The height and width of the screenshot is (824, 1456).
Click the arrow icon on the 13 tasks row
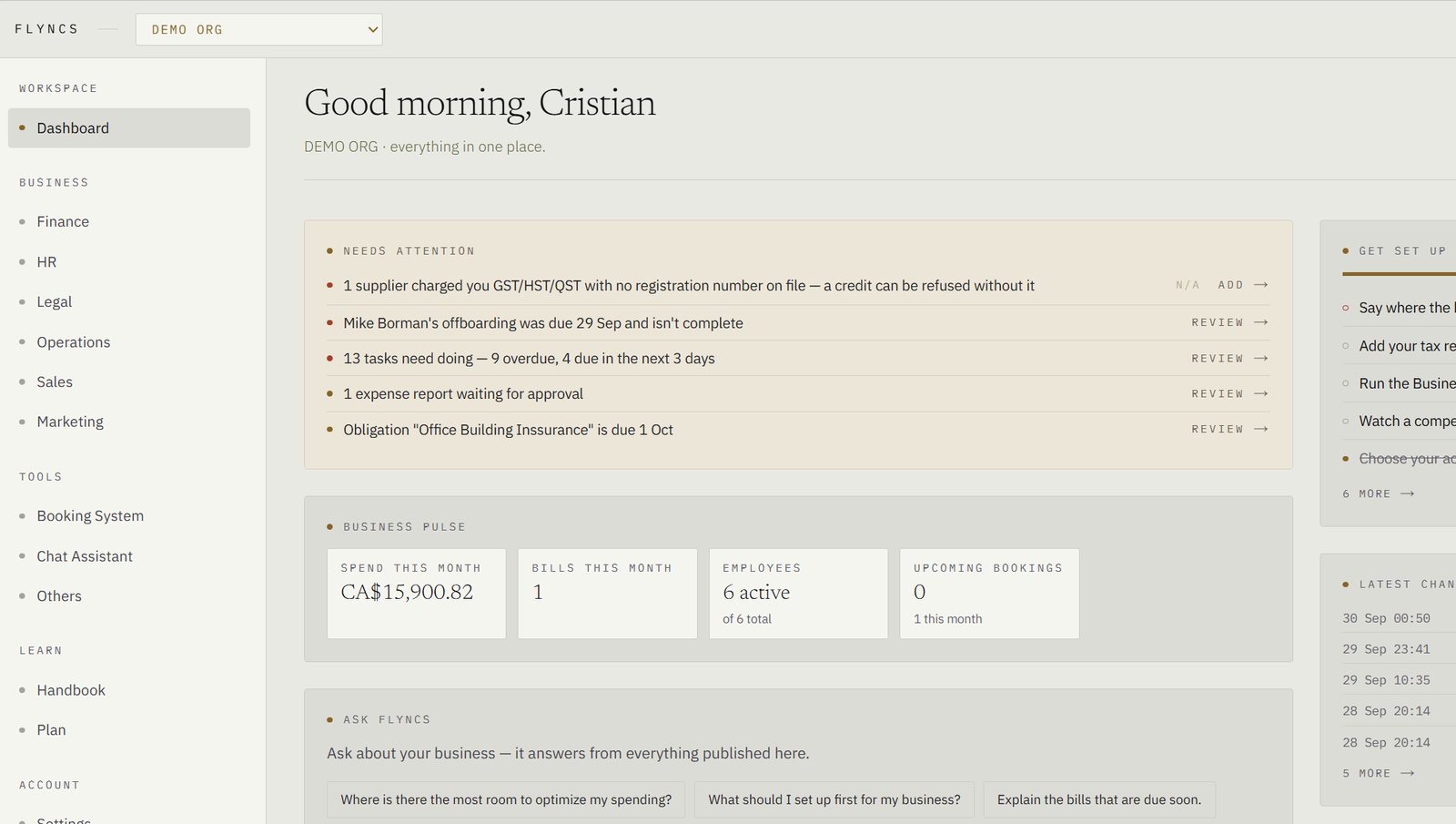click(1261, 358)
